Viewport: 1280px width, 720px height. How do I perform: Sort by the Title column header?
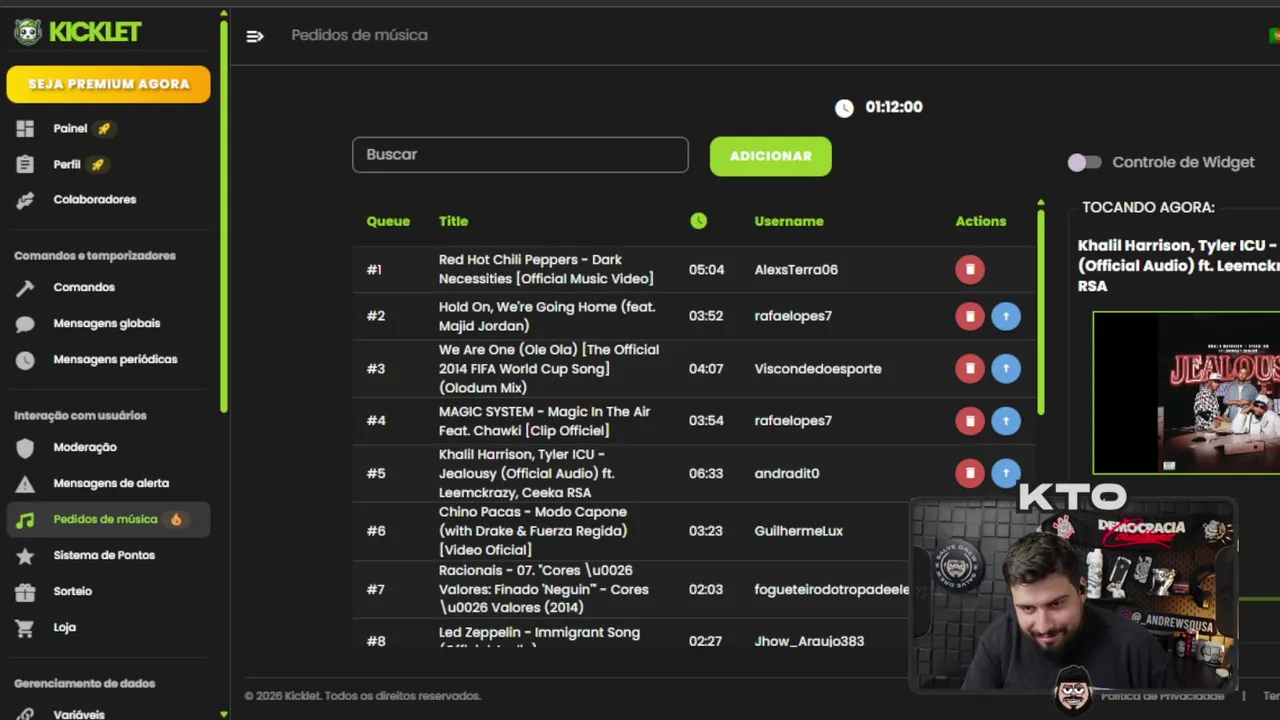(453, 221)
